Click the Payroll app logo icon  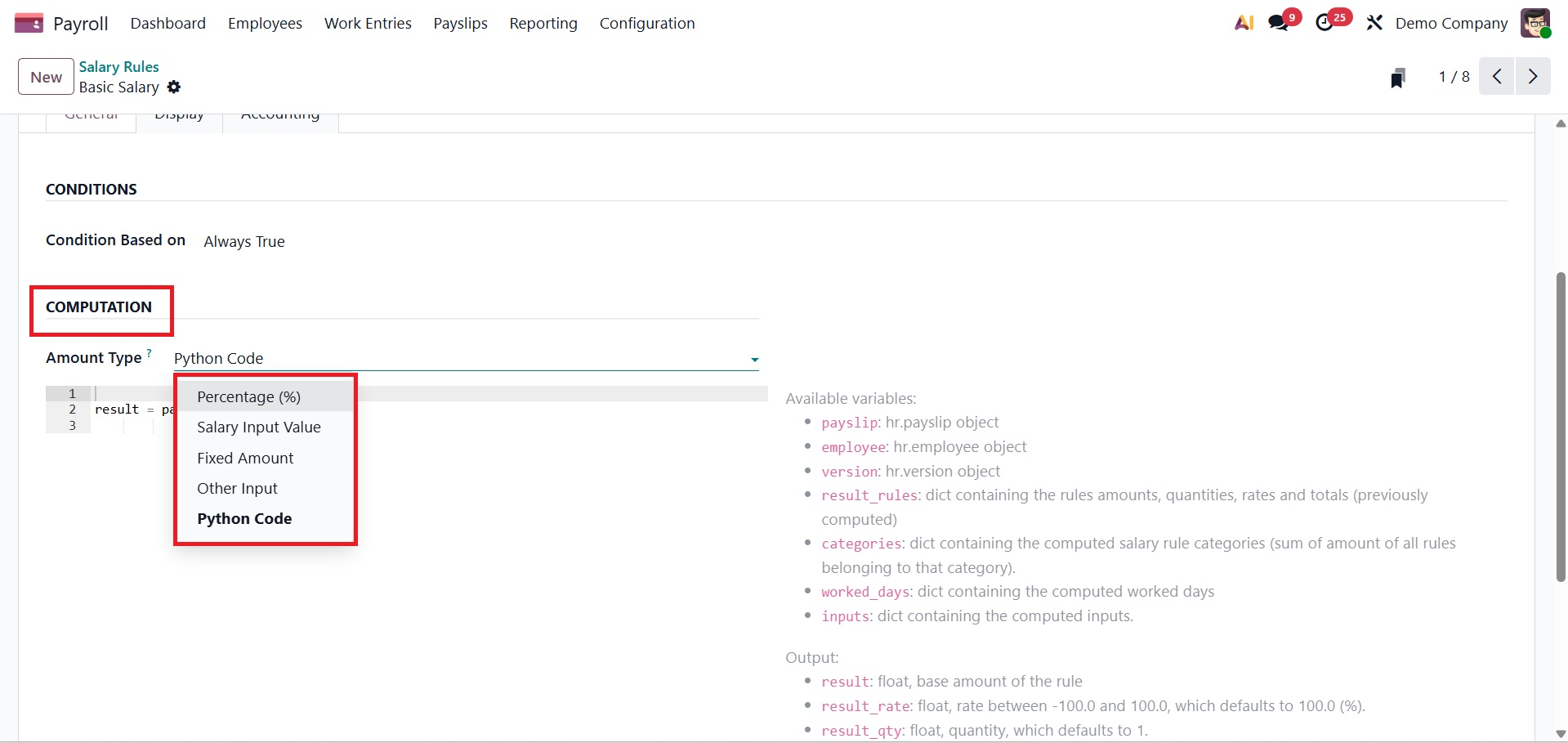[x=29, y=23]
